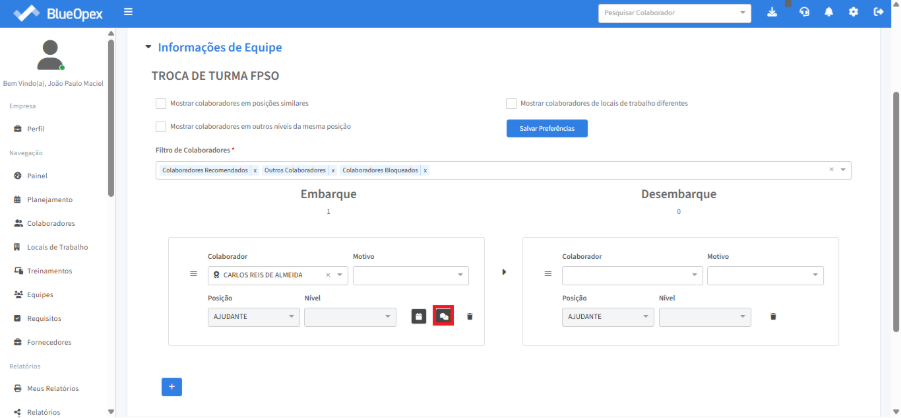Open the settings gear icon
This screenshot has height=418, width=901.
pos(853,12)
